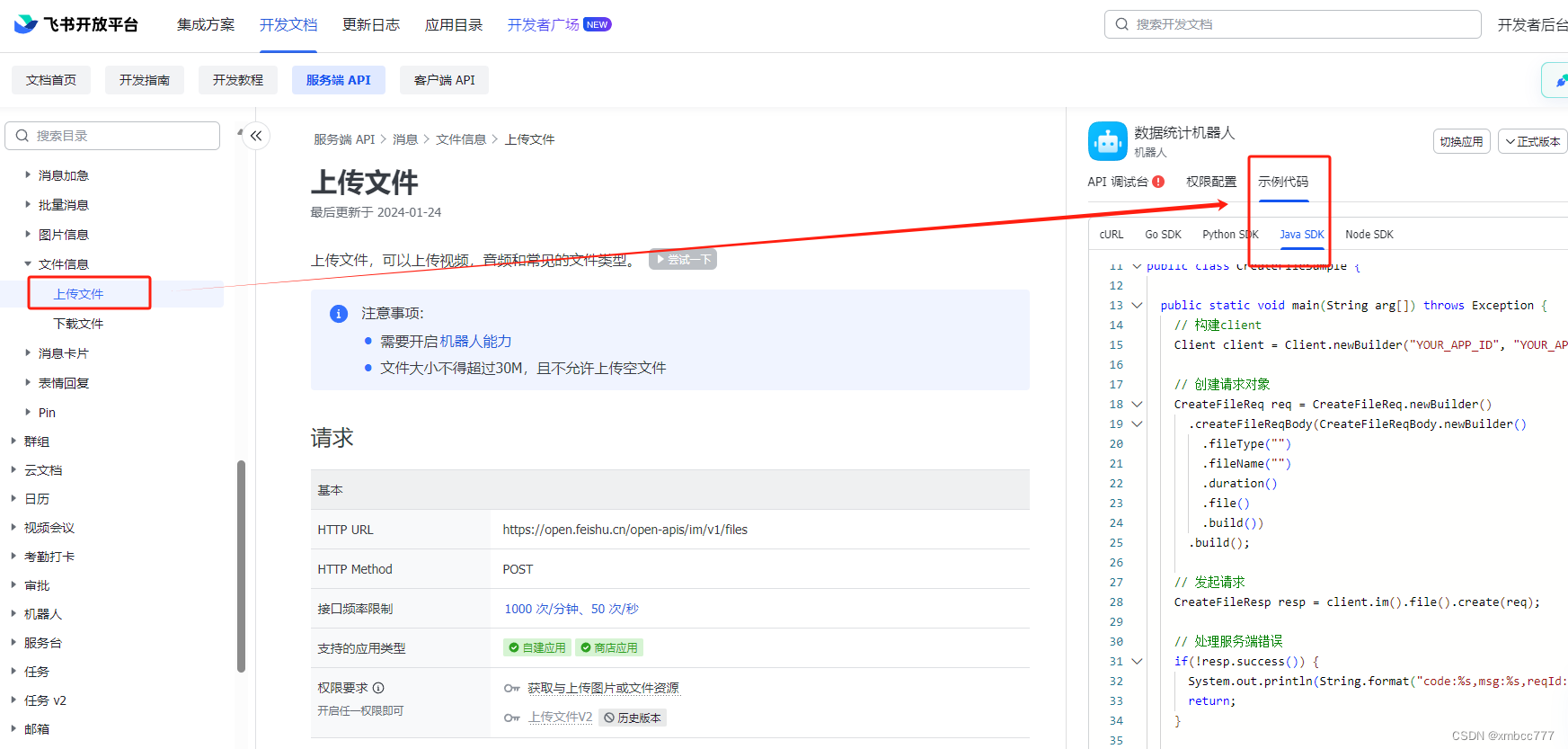Click the info icon next to 权限要求

378,688
